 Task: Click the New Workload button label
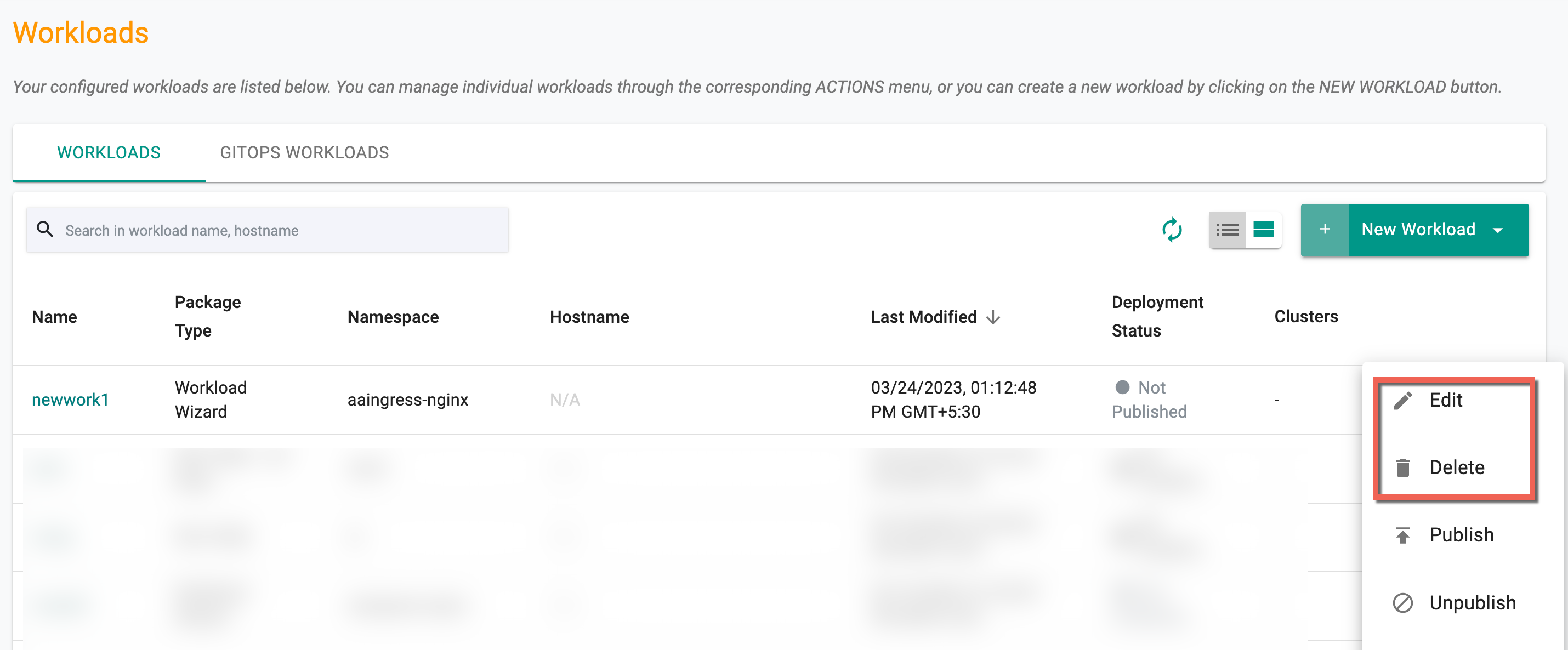coord(1418,230)
